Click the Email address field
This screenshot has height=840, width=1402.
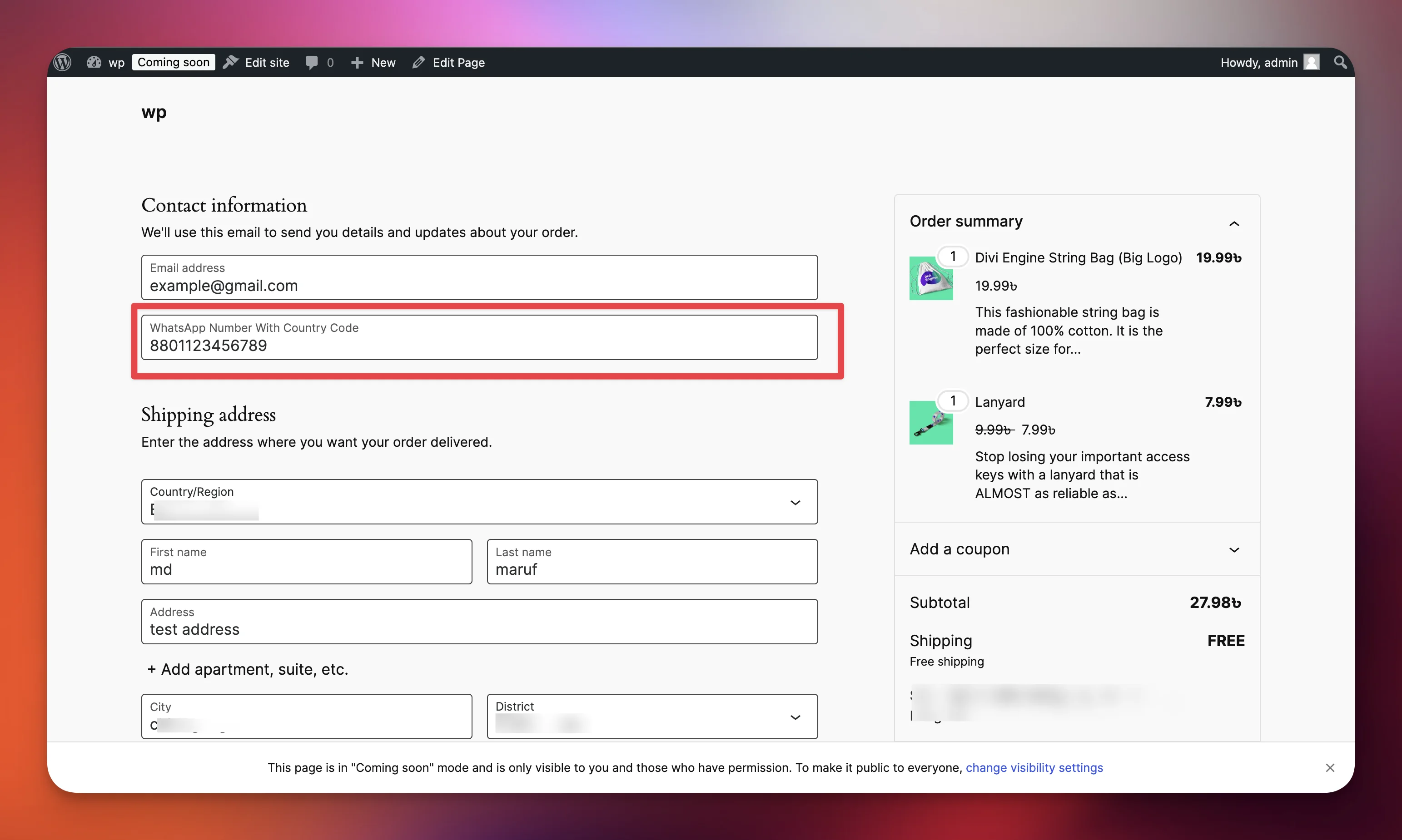coord(479,278)
